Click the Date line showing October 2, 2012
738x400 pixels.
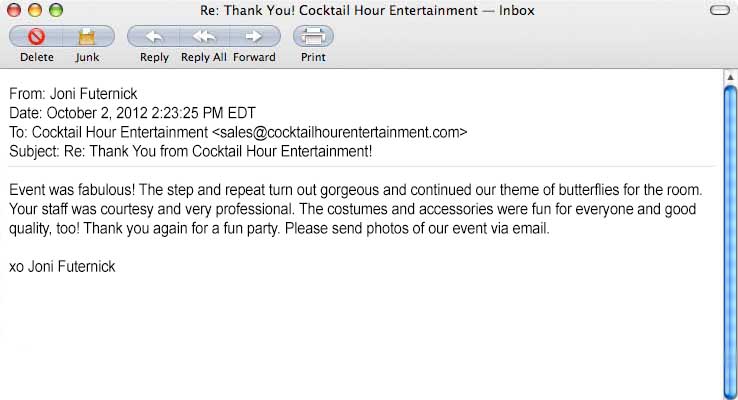(146, 113)
